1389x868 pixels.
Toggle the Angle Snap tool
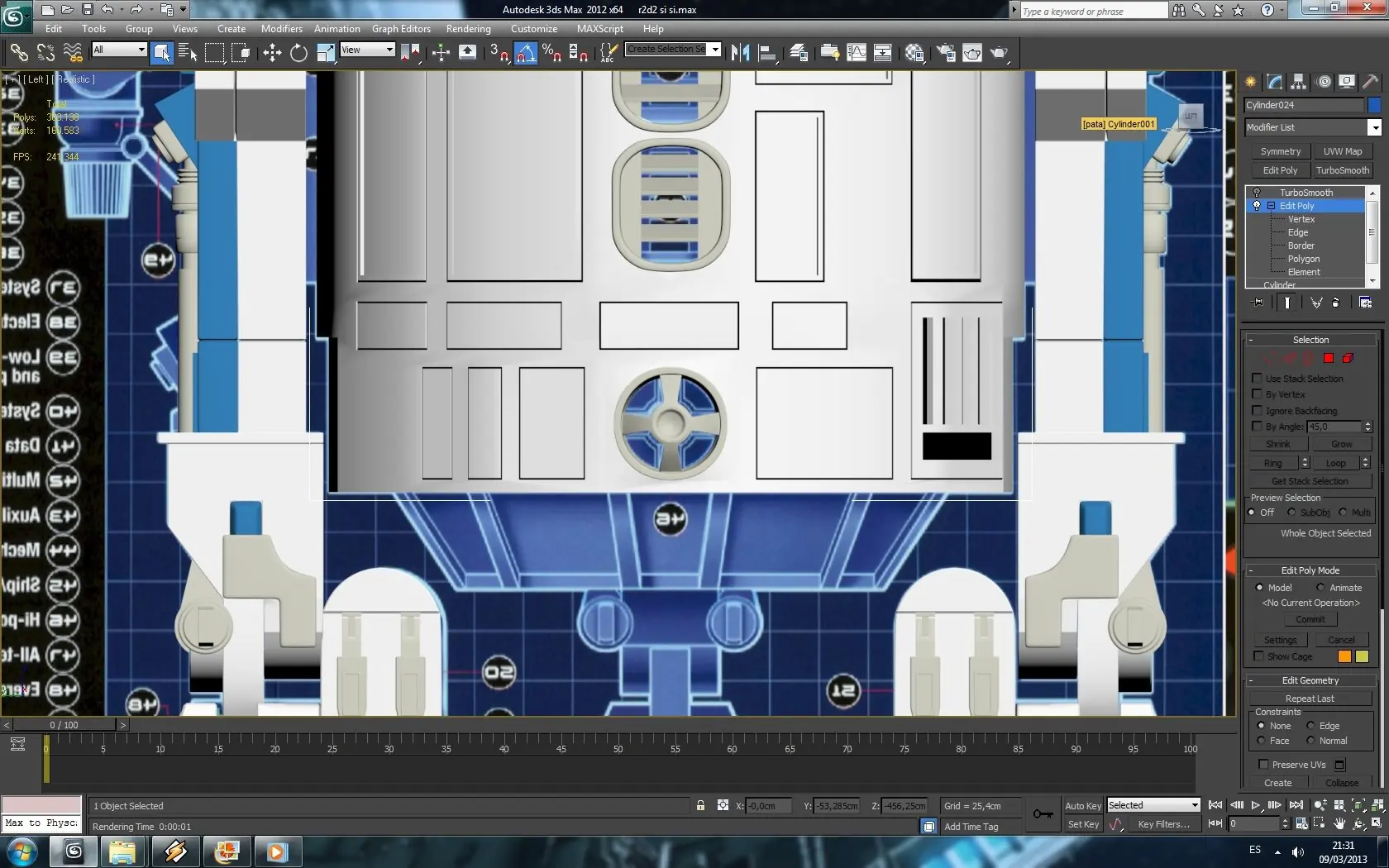click(526, 53)
